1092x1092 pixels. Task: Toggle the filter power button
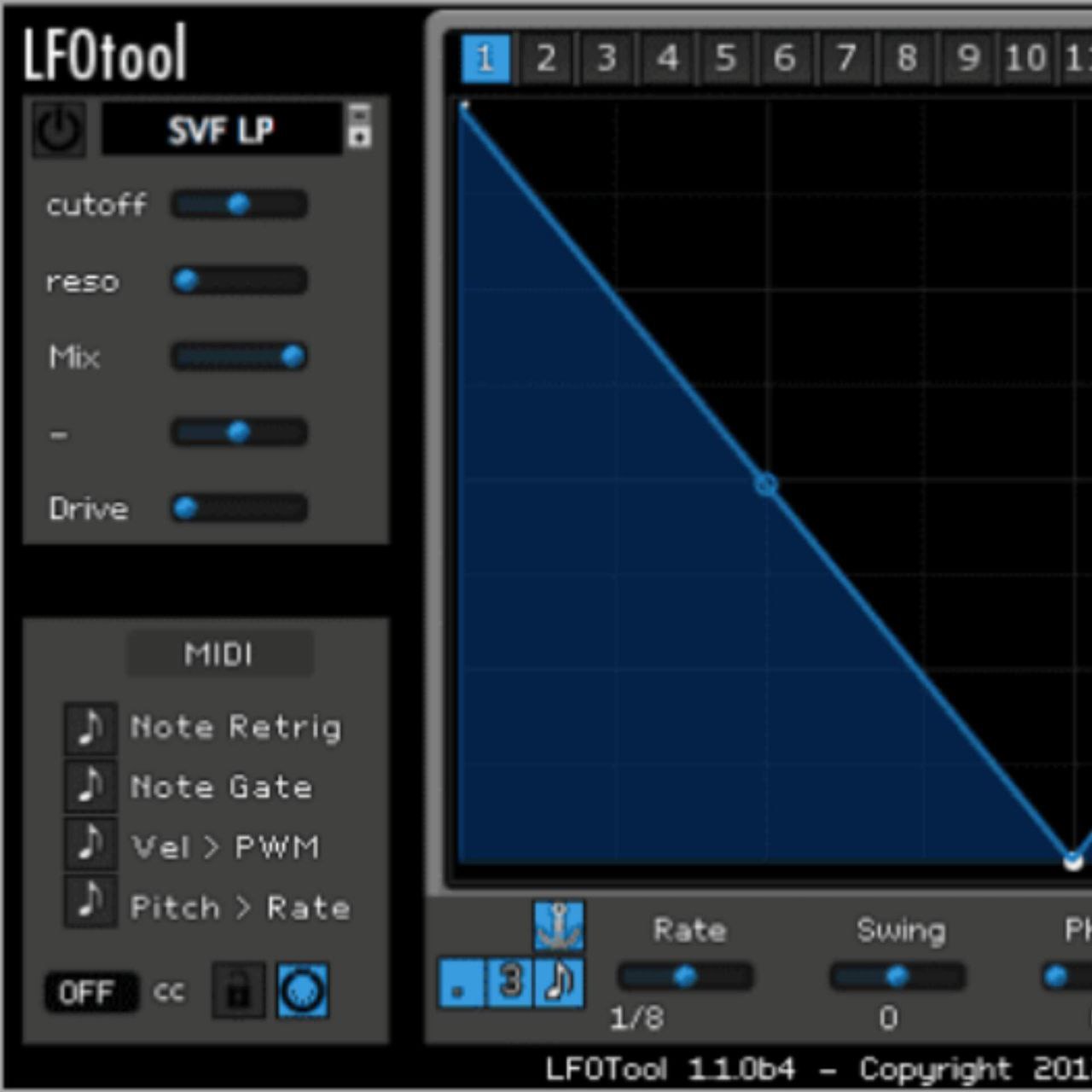[x=58, y=130]
